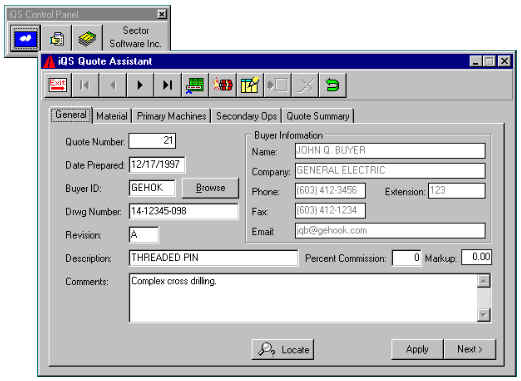The width and height of the screenshot is (521, 381).
Task: Click the Apply button
Action: (417, 349)
